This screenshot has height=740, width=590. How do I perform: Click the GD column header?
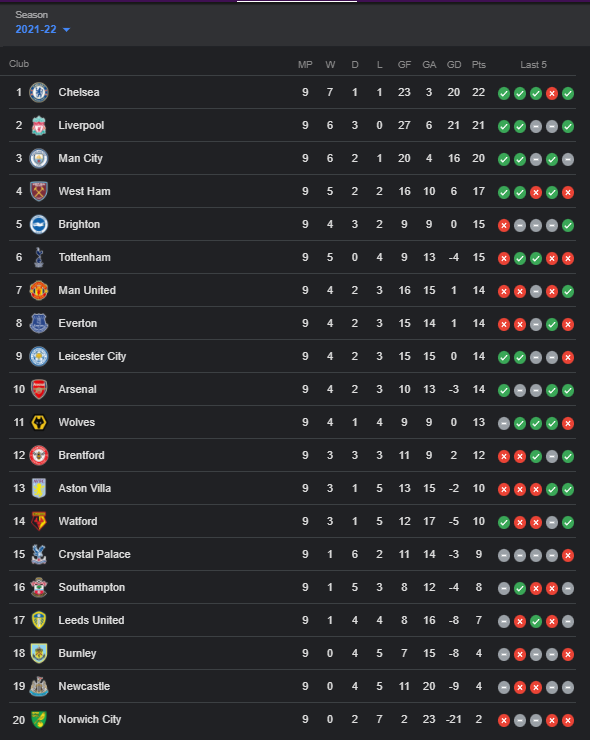[x=454, y=65]
